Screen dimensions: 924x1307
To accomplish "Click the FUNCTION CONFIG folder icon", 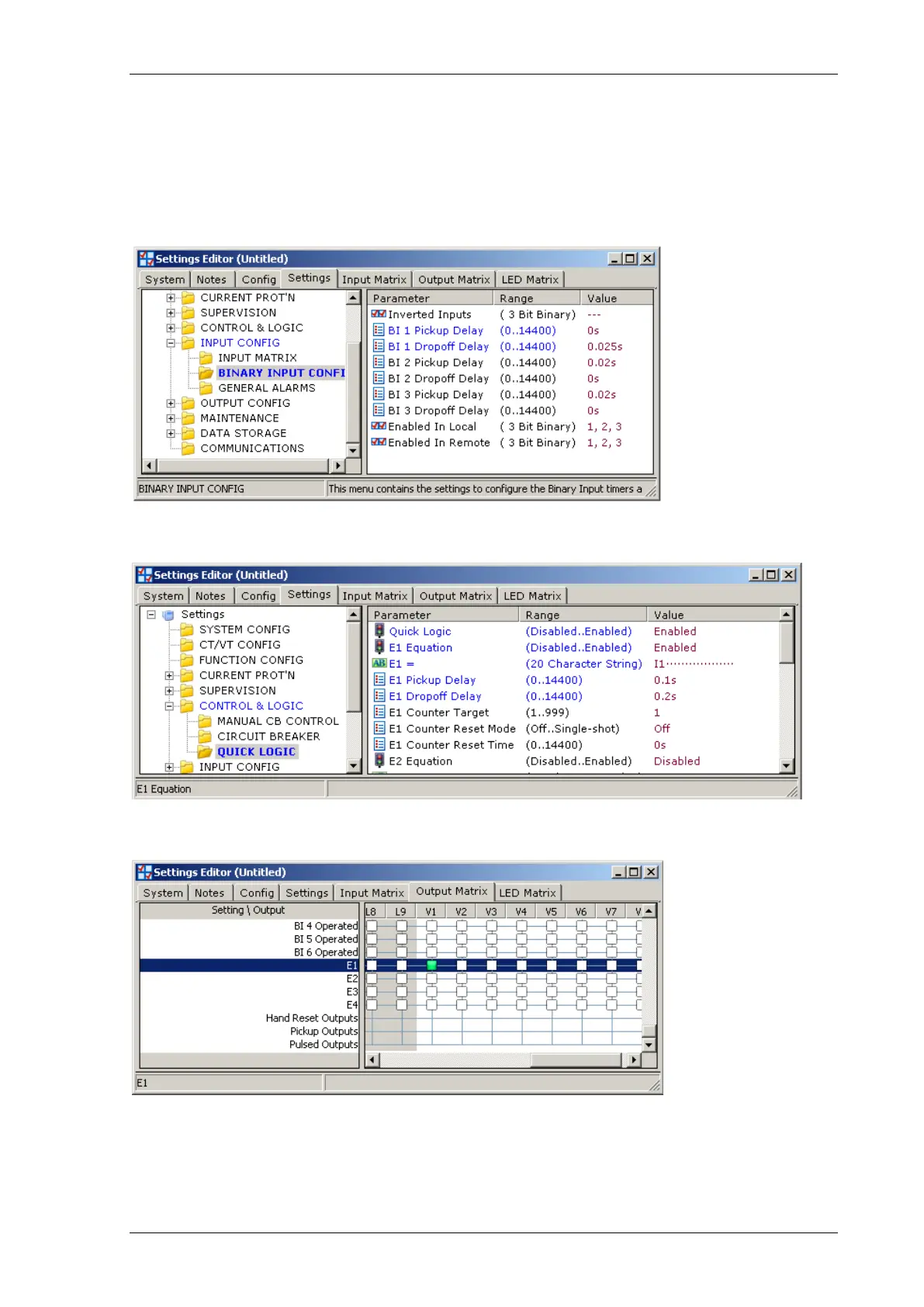I will coord(187,660).
